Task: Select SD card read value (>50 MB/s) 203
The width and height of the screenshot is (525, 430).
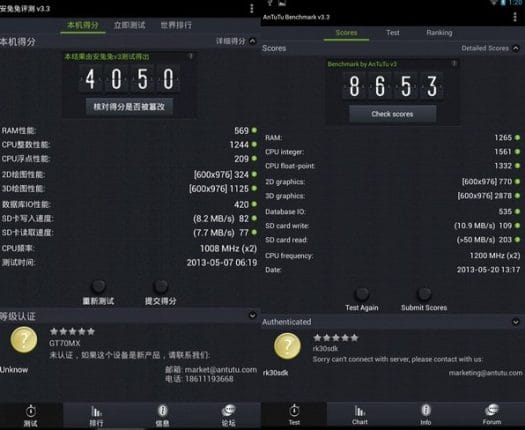Action: 484,240
